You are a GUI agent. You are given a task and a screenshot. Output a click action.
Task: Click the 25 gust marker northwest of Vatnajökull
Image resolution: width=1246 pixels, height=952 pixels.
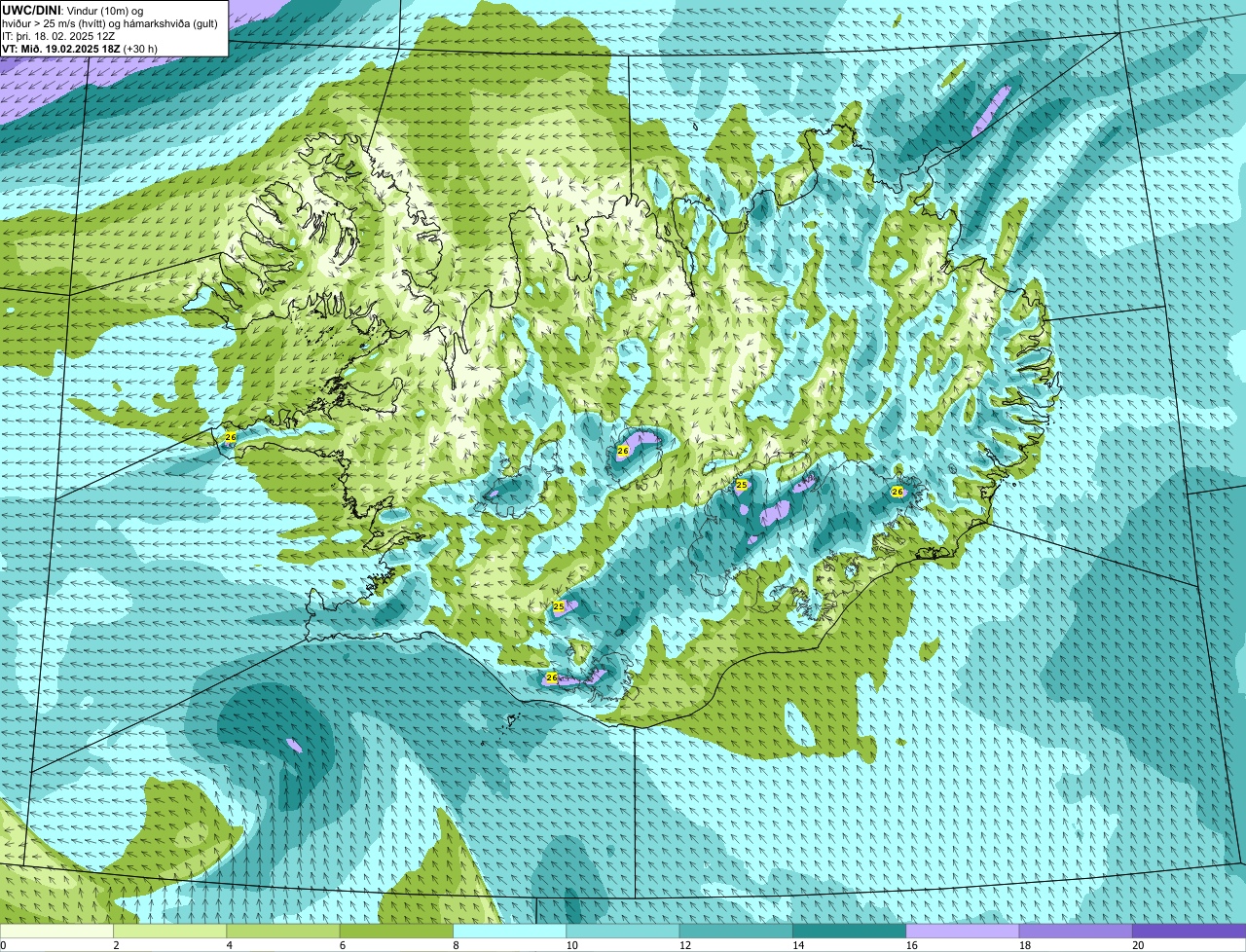click(x=741, y=485)
